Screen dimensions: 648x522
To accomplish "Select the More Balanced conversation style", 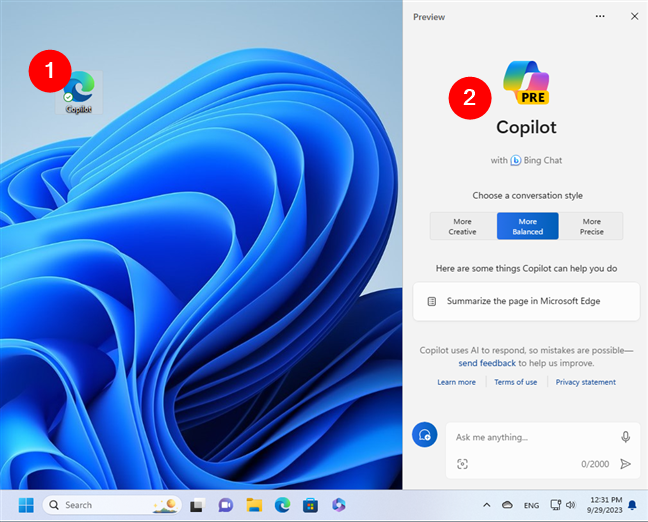I will point(527,226).
